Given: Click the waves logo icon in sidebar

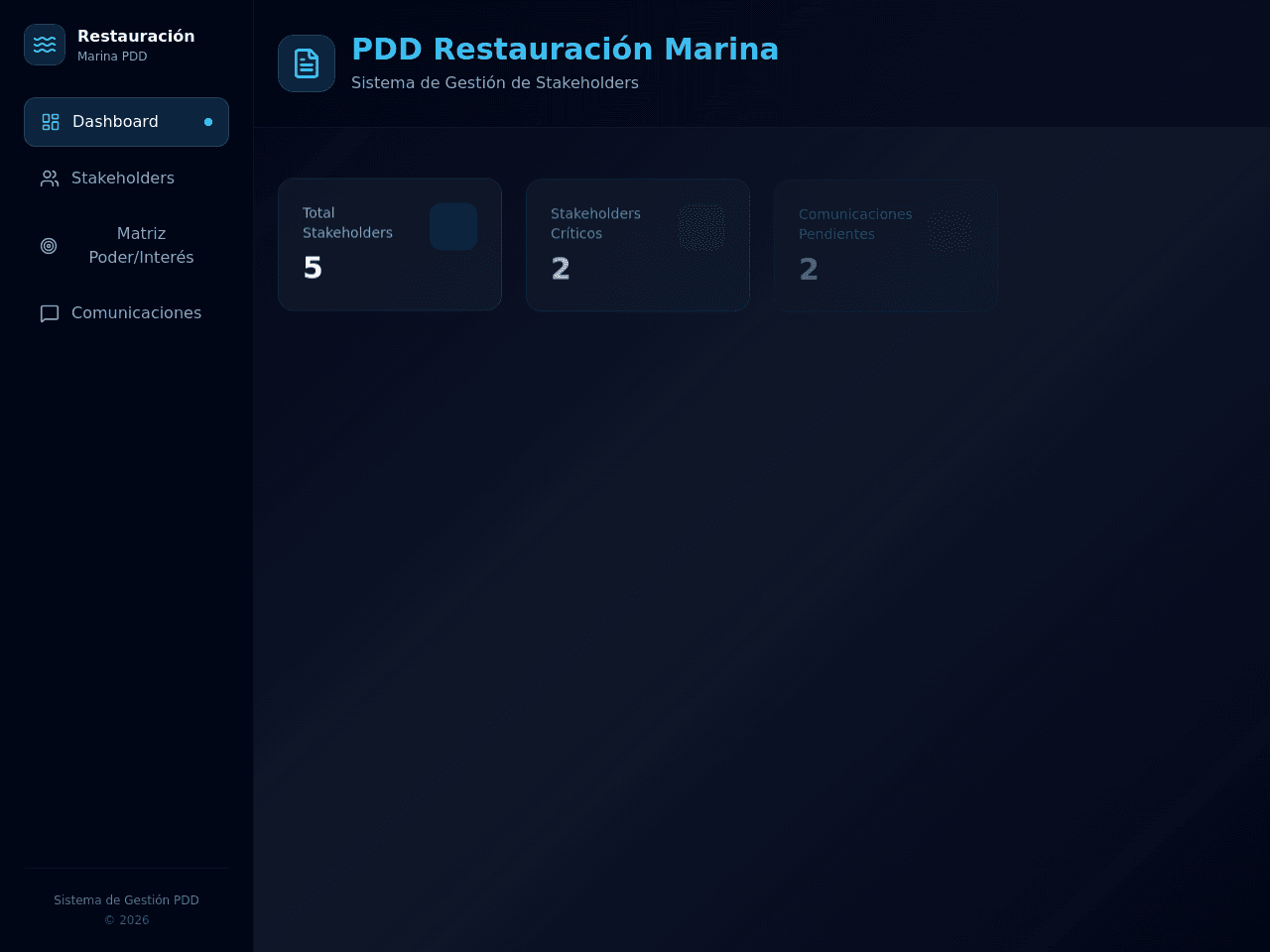Looking at the screenshot, I should [45, 45].
